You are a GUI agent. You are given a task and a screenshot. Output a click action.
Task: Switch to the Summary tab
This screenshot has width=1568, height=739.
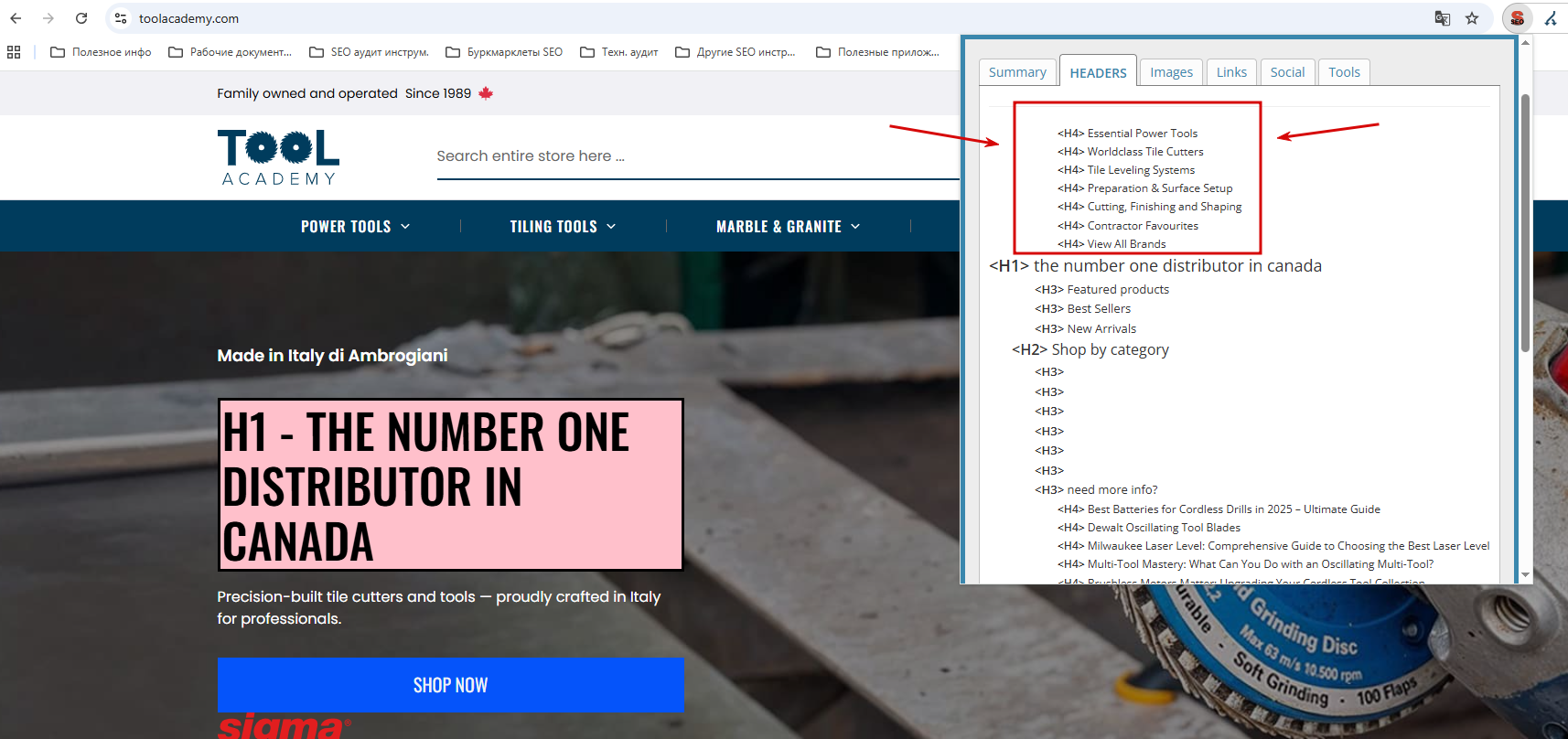[1017, 72]
